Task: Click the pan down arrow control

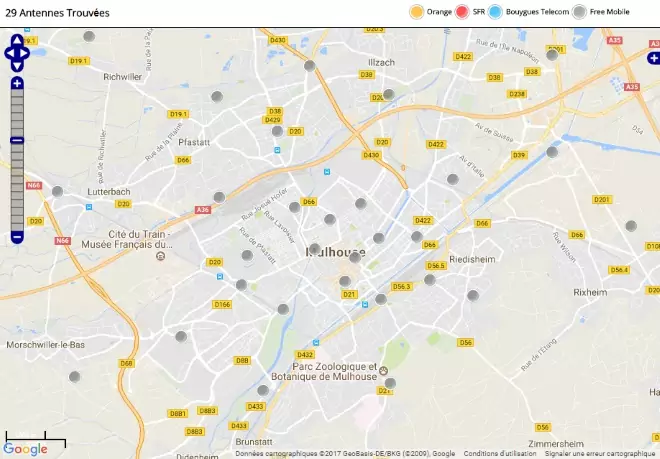Action: click(x=17, y=66)
